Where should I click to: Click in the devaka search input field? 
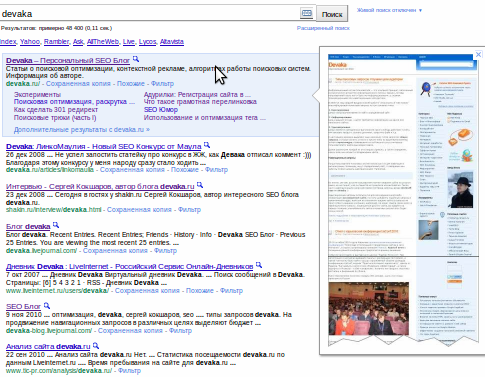(x=150, y=14)
